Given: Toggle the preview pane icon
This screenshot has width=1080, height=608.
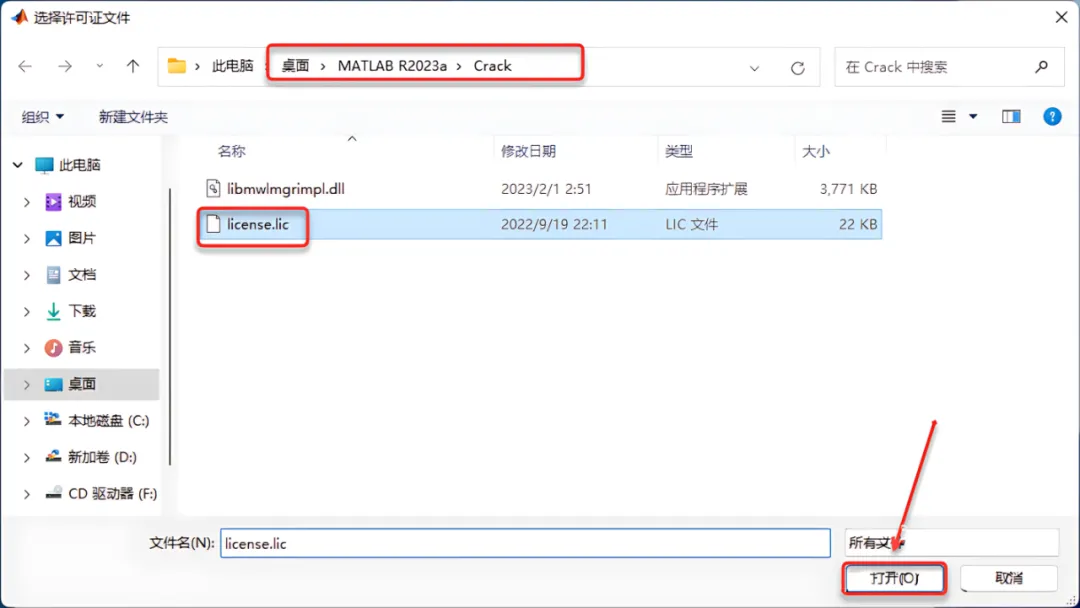Looking at the screenshot, I should [x=1011, y=116].
